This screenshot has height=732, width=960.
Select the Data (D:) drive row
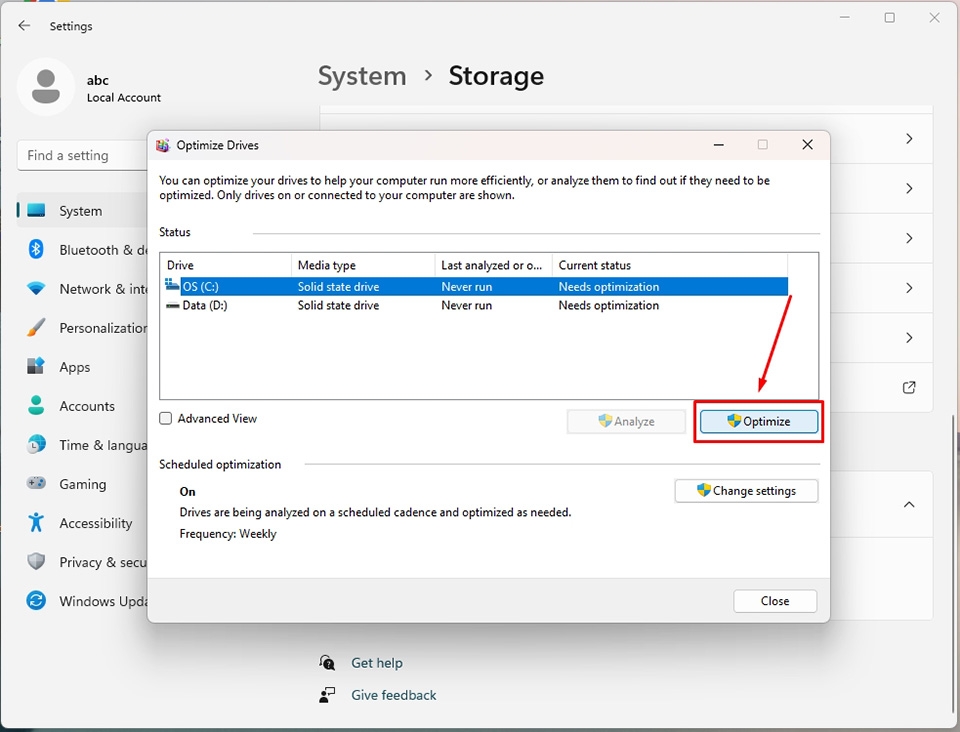476,305
